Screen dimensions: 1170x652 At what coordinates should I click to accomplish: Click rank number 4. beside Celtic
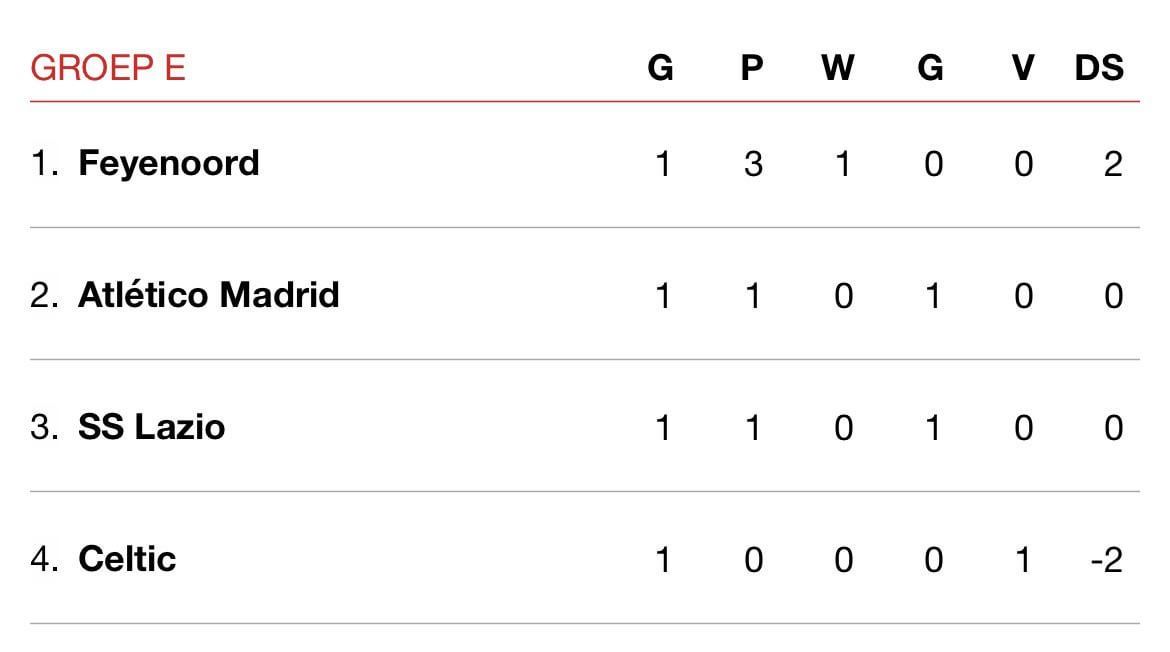pyautogui.click(x=45, y=559)
